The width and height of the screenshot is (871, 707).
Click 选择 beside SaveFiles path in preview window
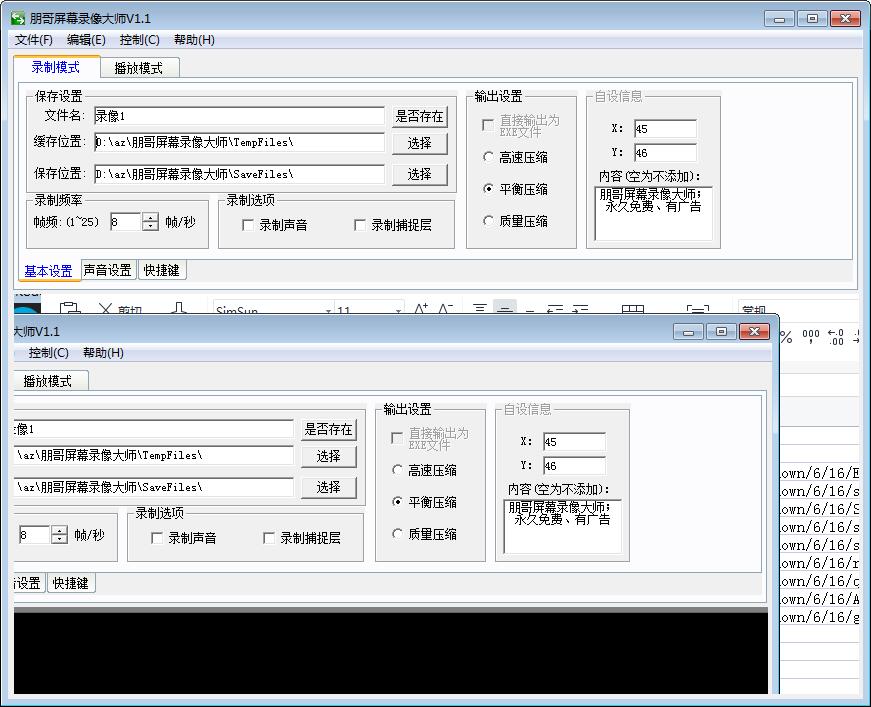pos(329,487)
